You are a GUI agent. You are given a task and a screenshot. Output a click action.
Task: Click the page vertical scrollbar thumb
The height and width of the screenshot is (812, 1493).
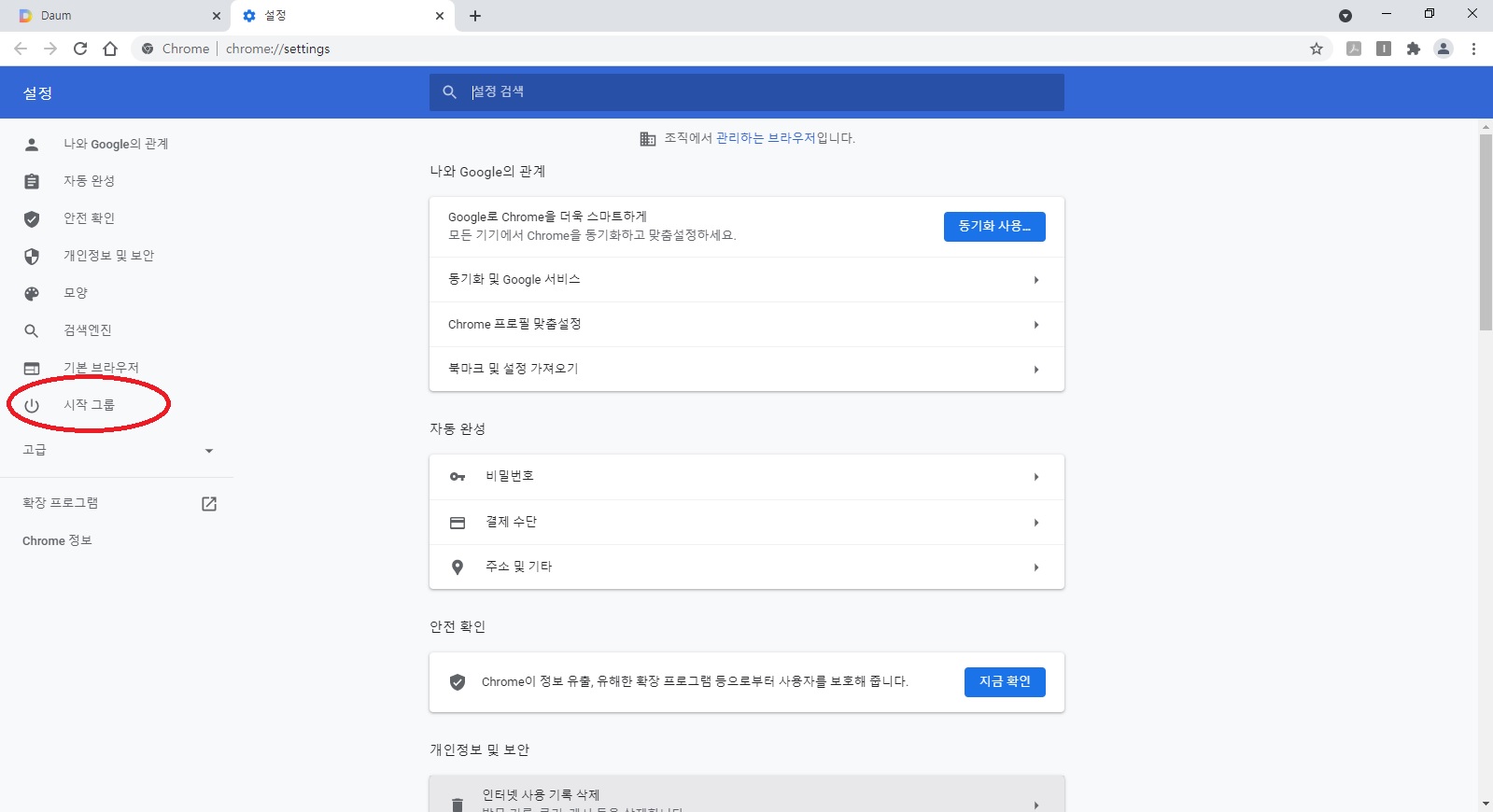click(x=1486, y=232)
